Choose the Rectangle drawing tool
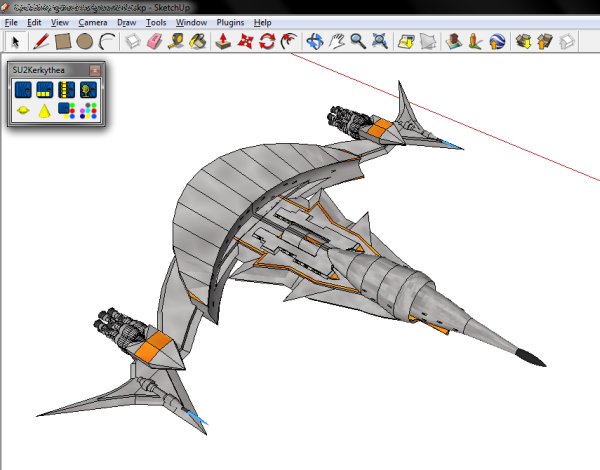600x470 pixels. (x=63, y=41)
